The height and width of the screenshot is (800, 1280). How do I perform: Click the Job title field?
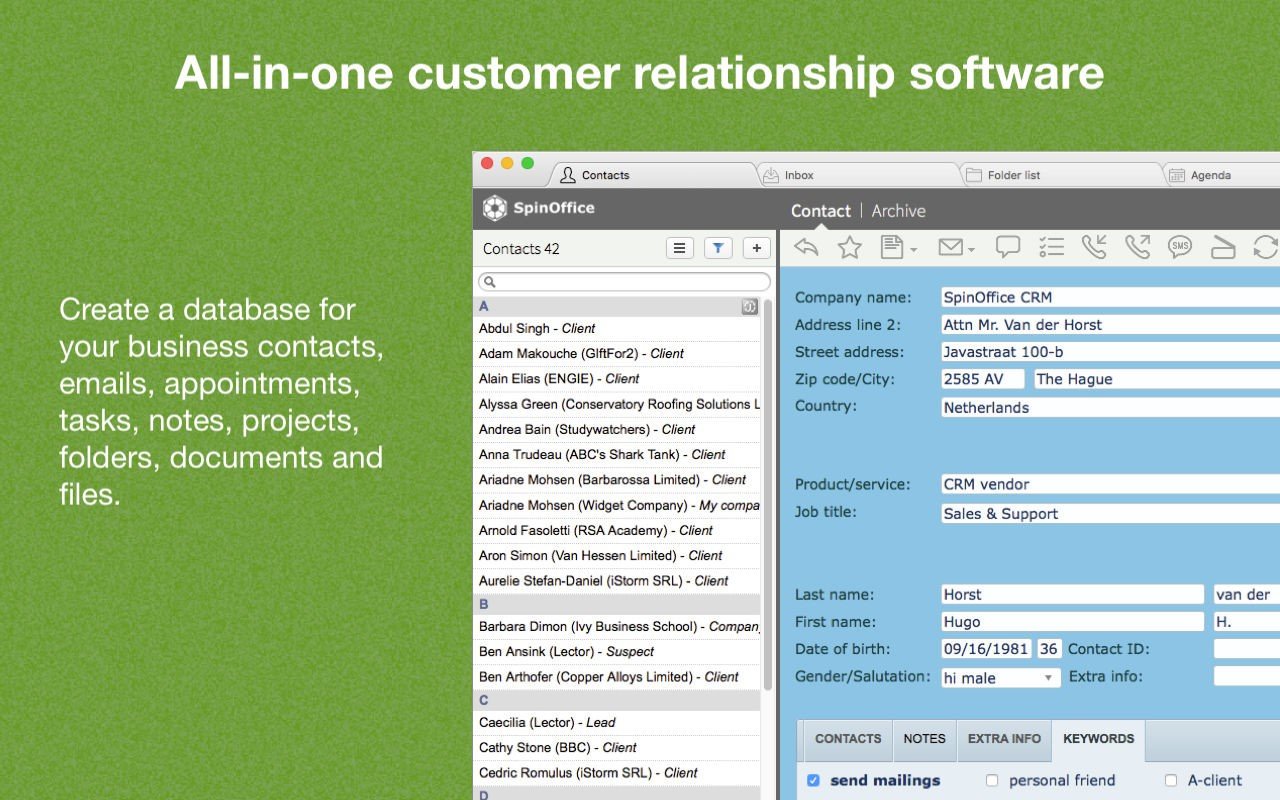pos(1110,514)
